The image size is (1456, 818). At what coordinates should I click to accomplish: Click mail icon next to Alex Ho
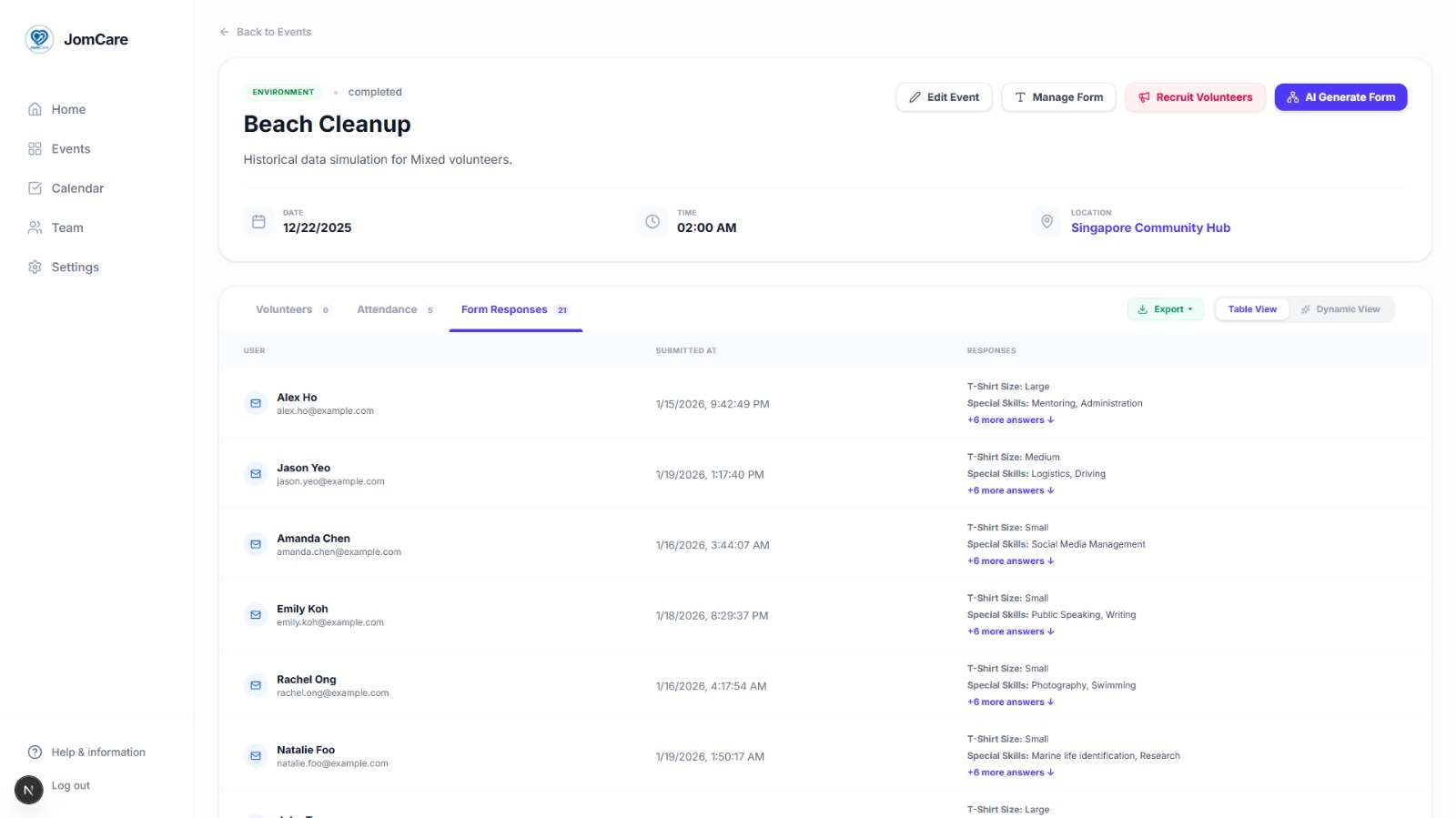coord(256,404)
